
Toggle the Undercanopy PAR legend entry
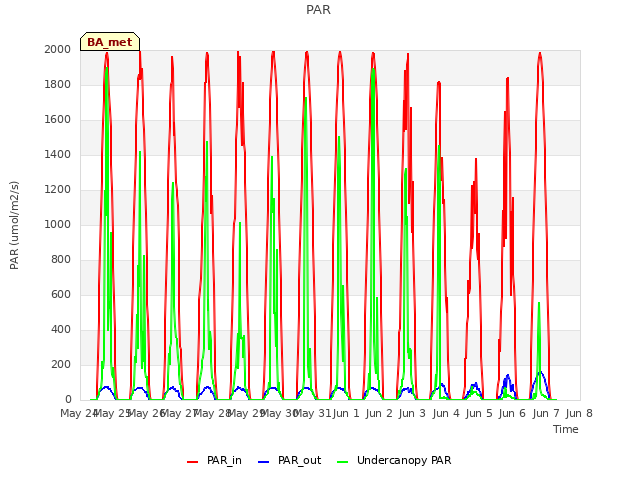click(394, 460)
